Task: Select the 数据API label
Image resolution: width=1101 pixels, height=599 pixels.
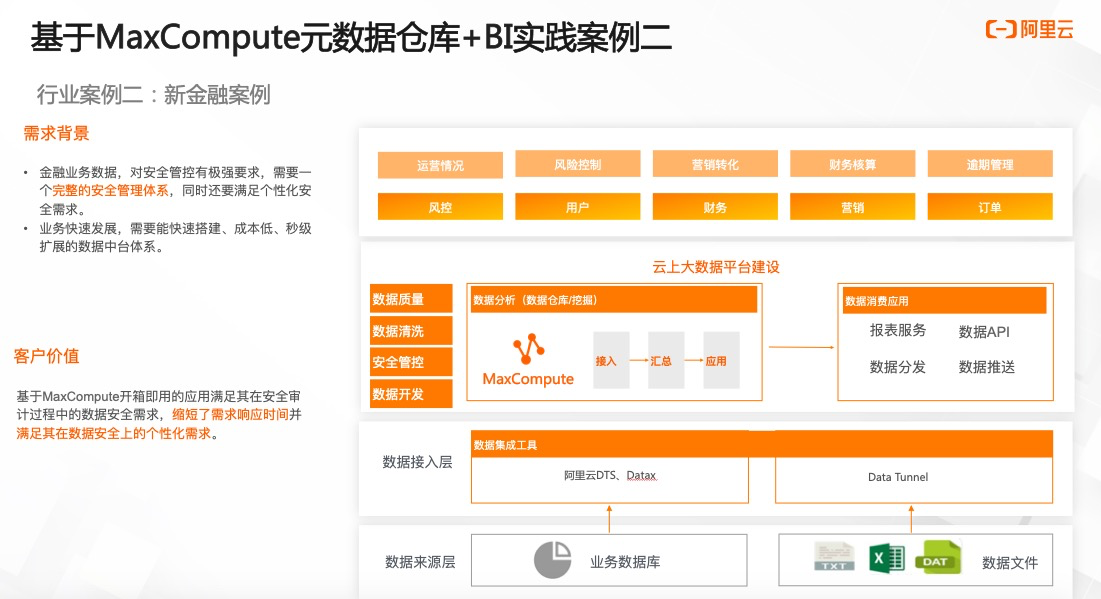Action: point(984,331)
